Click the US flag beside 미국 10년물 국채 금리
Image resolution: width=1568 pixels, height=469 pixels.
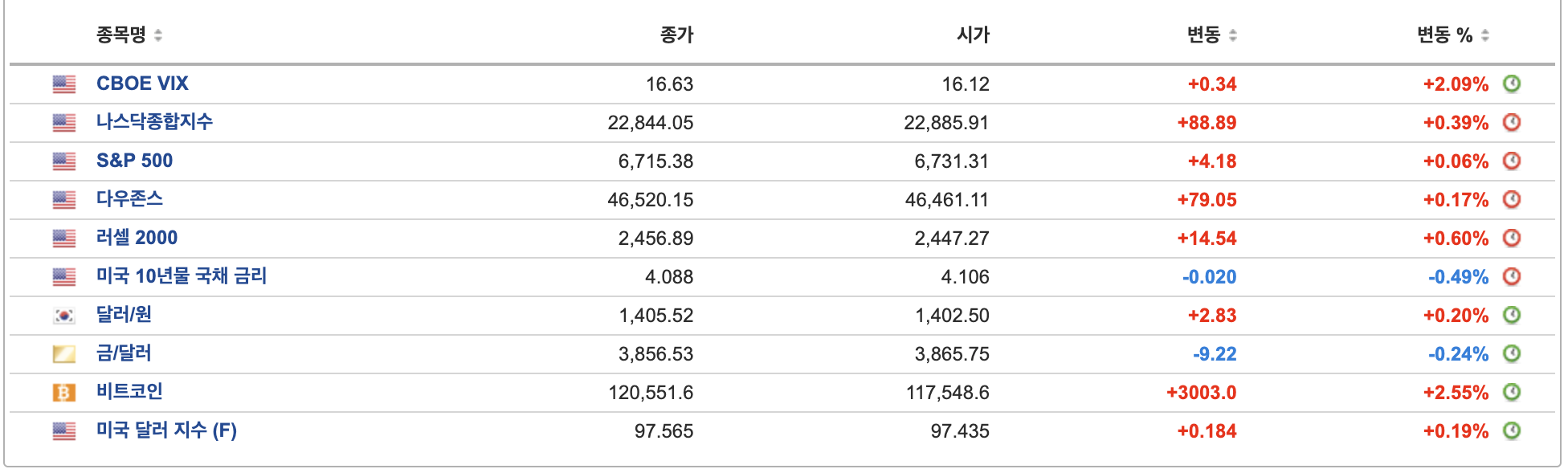coord(67,276)
